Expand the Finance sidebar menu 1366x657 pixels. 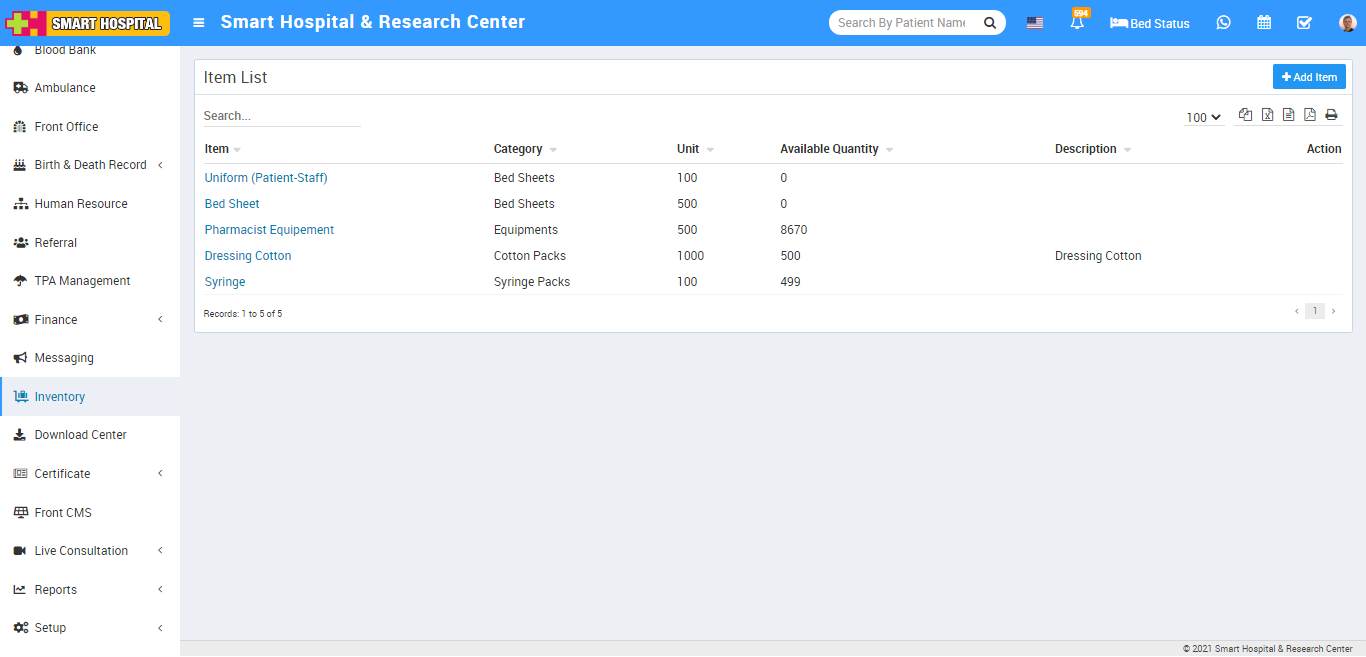coord(89,320)
